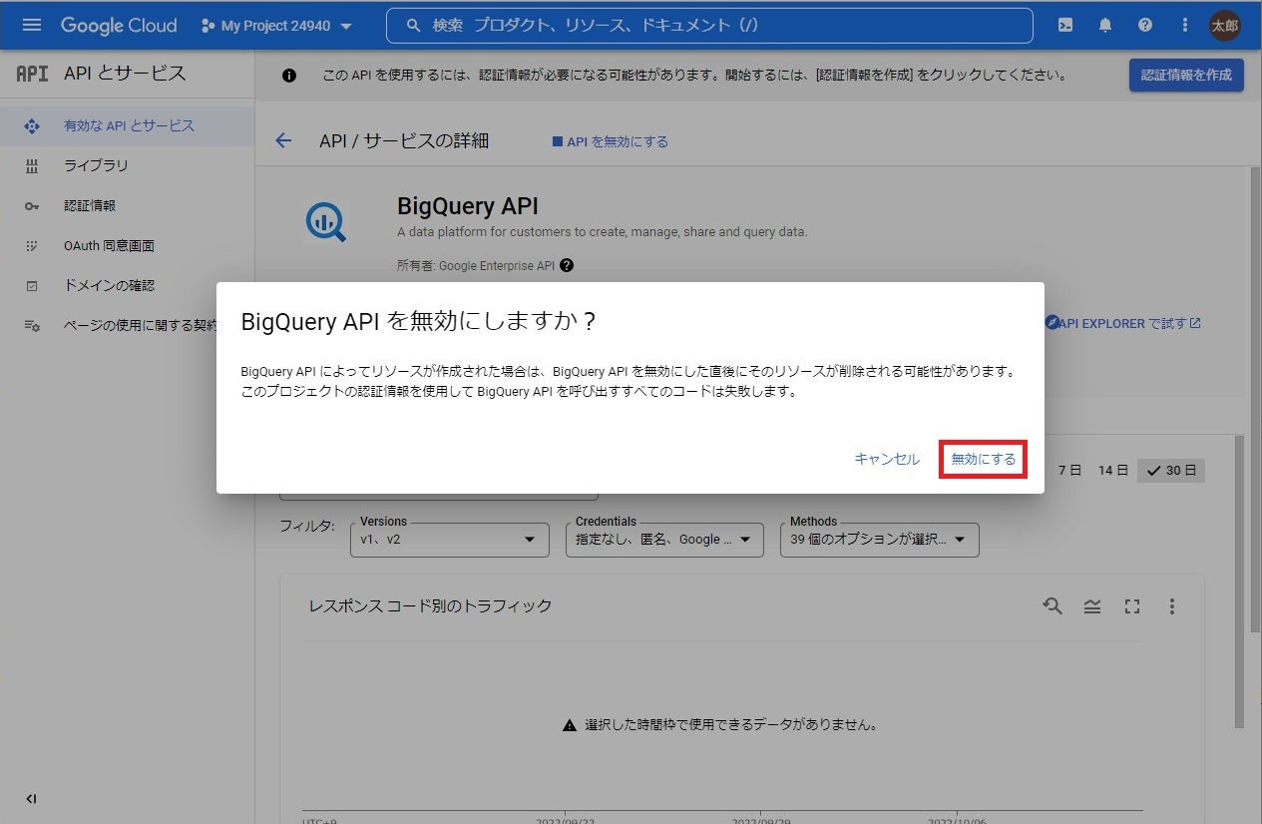Open ライブラリ in the sidebar
Viewport: 1262px width, 824px height.
click(127, 166)
